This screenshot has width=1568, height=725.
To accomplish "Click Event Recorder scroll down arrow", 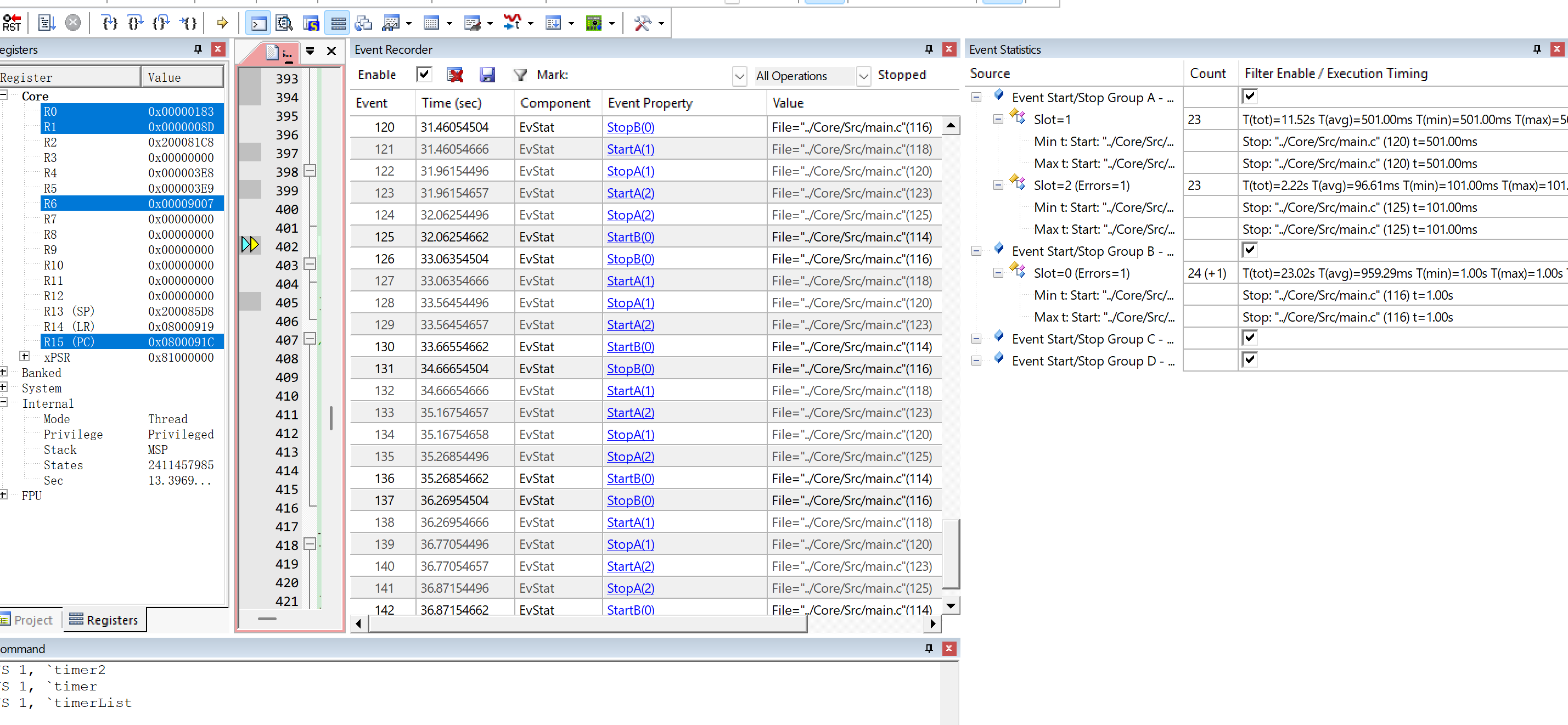I will (x=950, y=606).
